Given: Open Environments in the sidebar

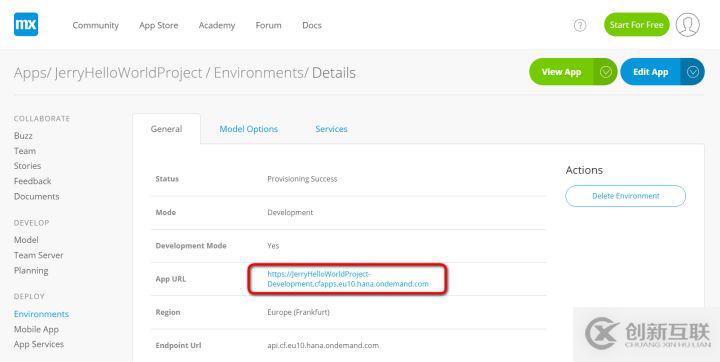Looking at the screenshot, I should (41, 314).
